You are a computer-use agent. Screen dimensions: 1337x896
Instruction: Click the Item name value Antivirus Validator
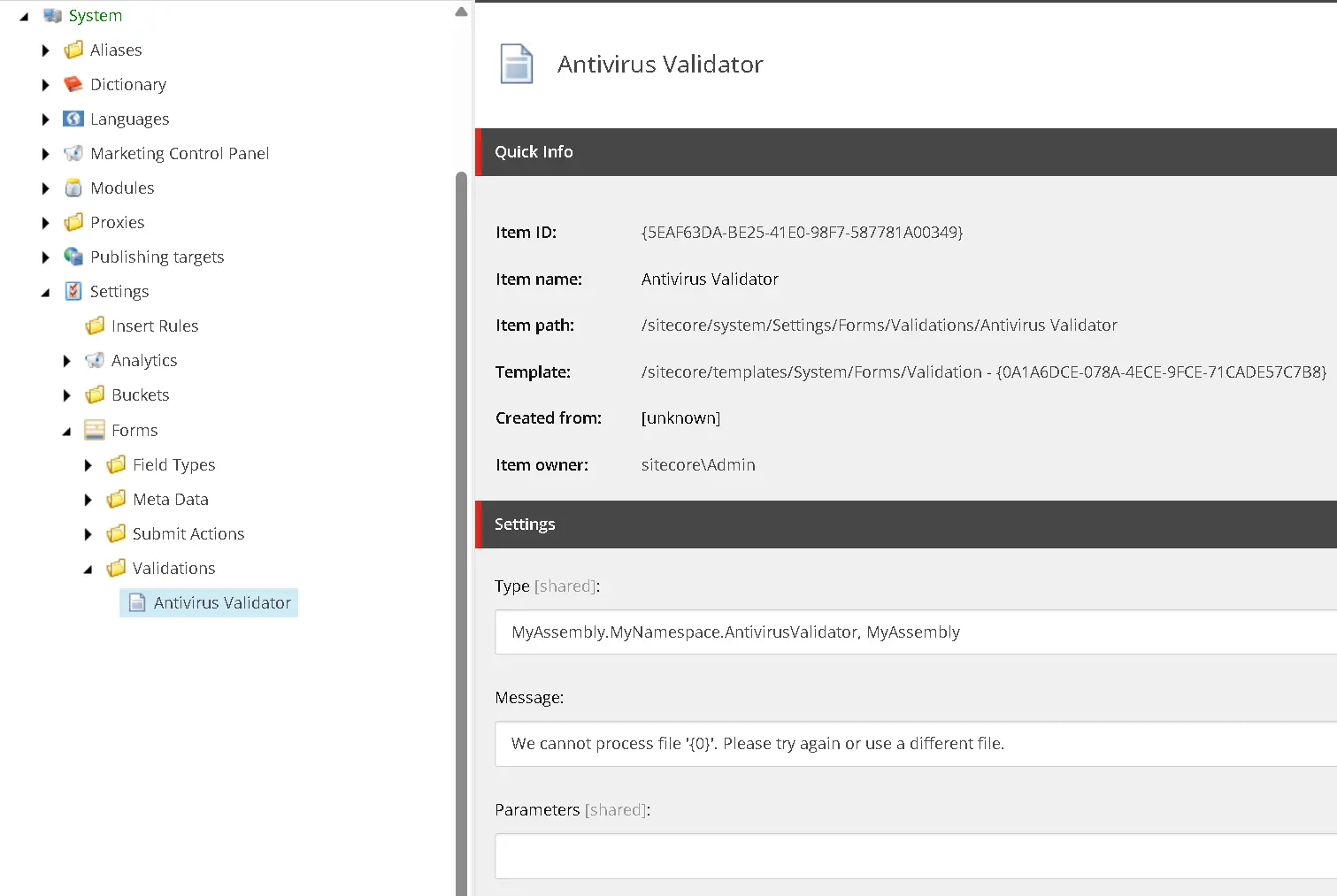click(x=710, y=280)
